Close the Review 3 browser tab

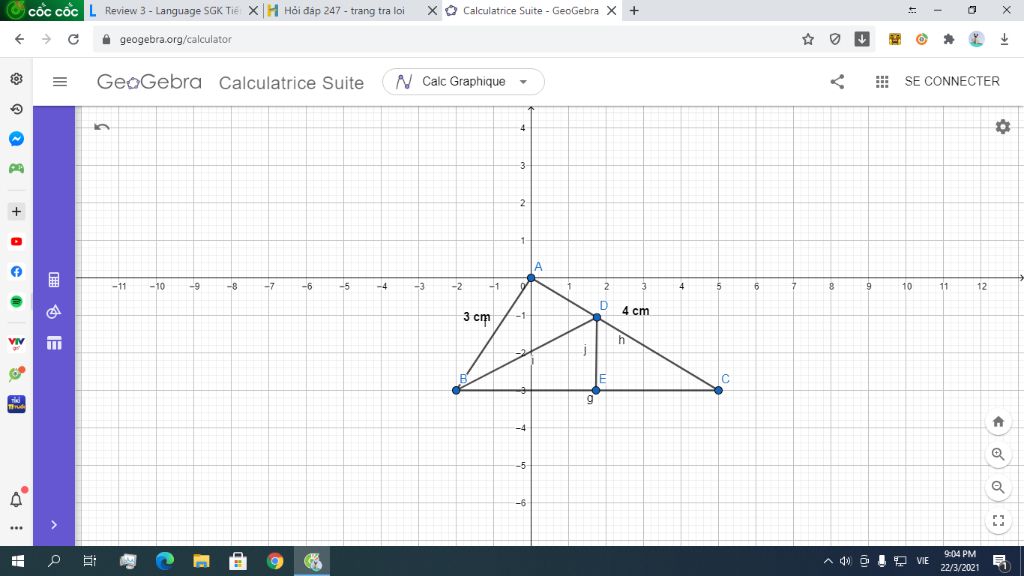click(x=253, y=10)
